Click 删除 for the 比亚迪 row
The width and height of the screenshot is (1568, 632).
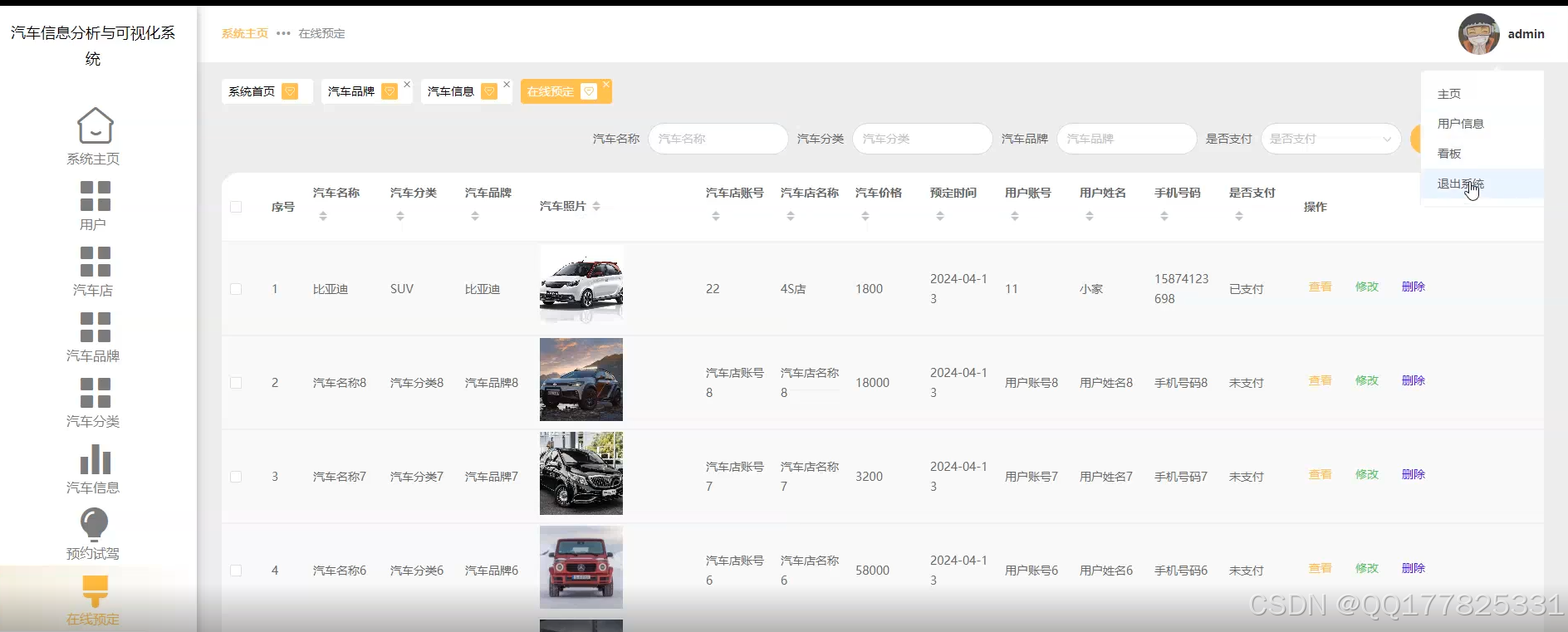pos(1414,287)
